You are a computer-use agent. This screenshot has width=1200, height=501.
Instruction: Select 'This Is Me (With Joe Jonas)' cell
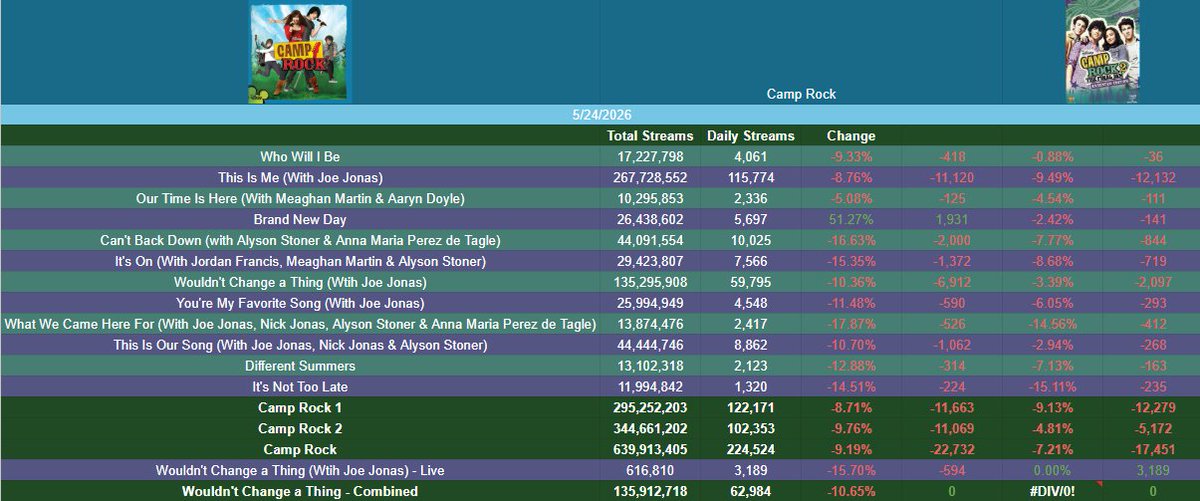300,178
